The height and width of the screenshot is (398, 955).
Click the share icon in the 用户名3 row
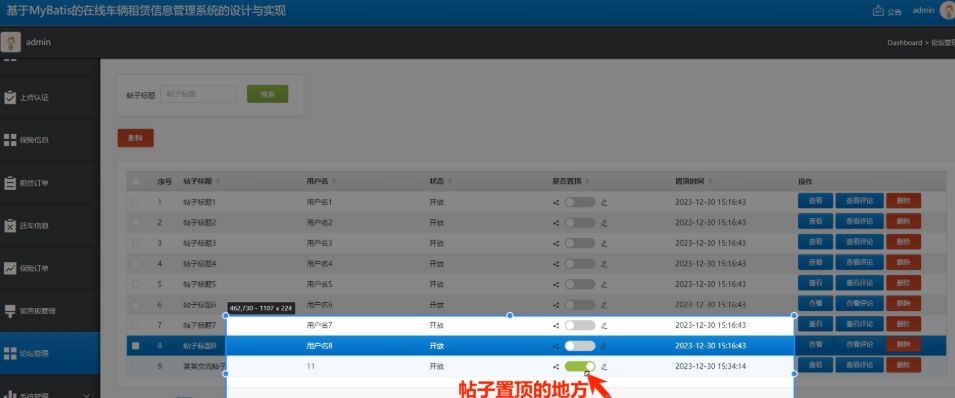tap(556, 243)
